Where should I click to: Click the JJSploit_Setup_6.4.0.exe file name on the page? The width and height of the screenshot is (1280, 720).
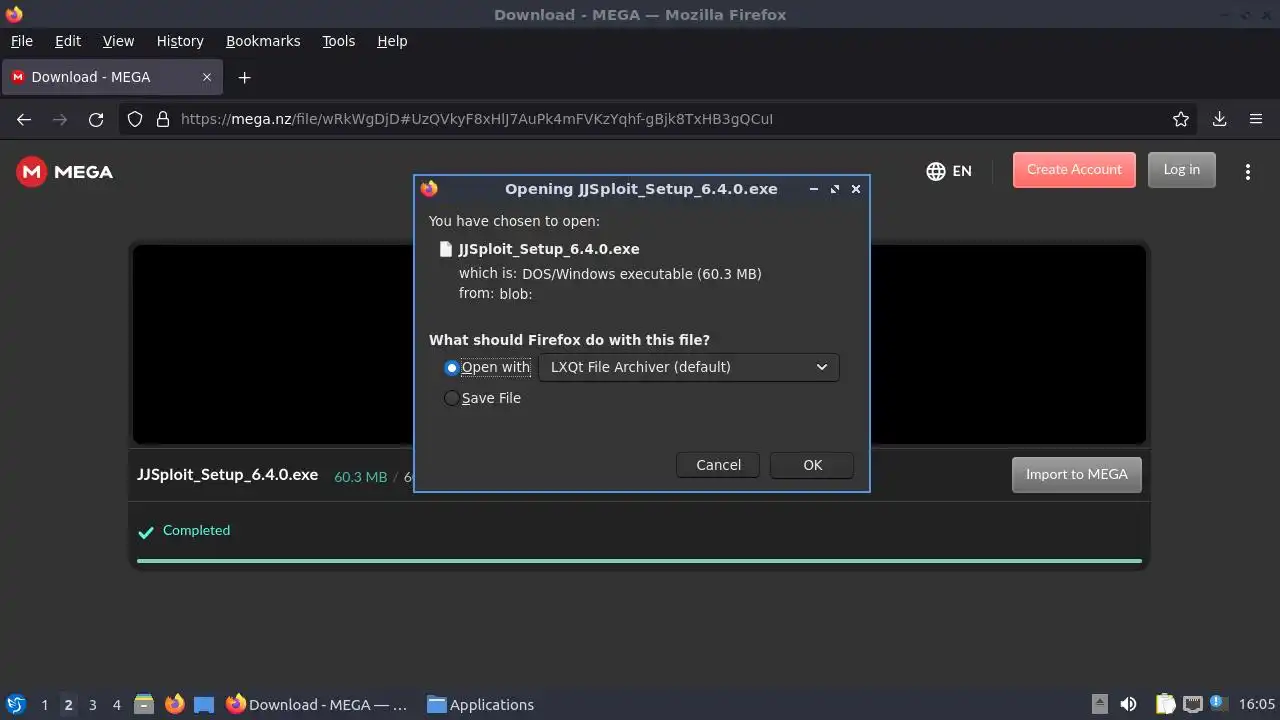[227, 475]
